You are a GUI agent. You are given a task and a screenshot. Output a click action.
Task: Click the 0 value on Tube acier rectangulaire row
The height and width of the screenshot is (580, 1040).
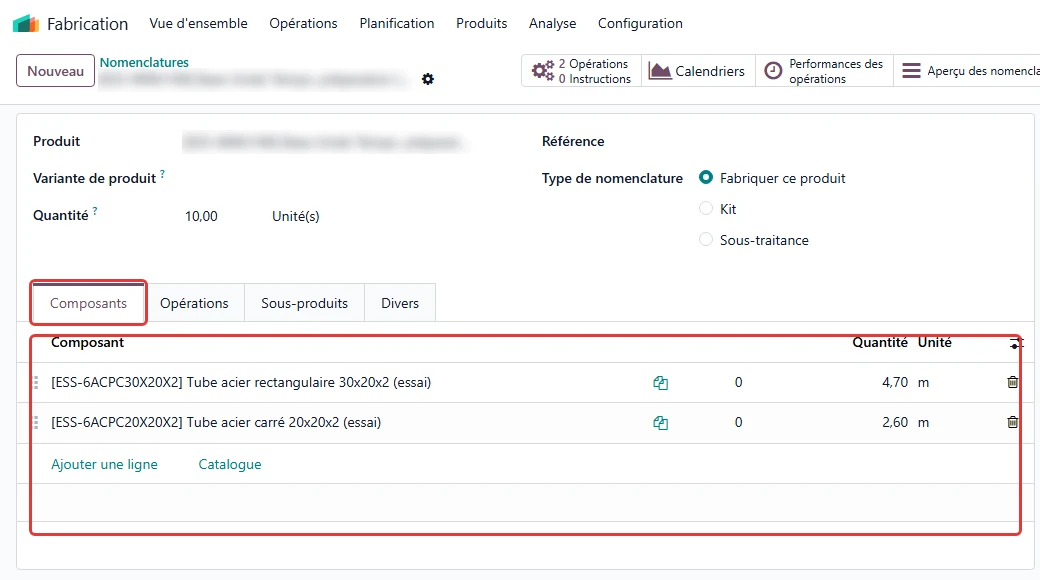click(x=738, y=382)
